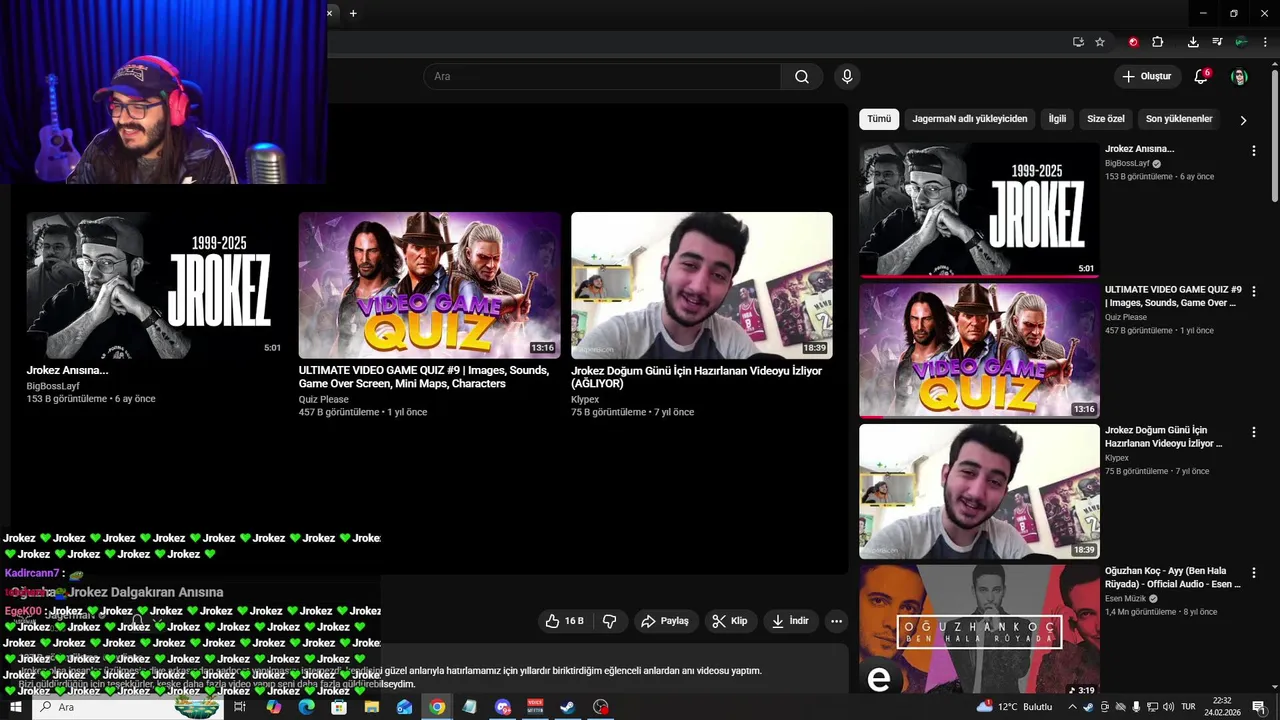Viewport: 1280px width, 720px height.
Task: Open sidebar Video Game Quiz thumbnail
Action: click(979, 350)
